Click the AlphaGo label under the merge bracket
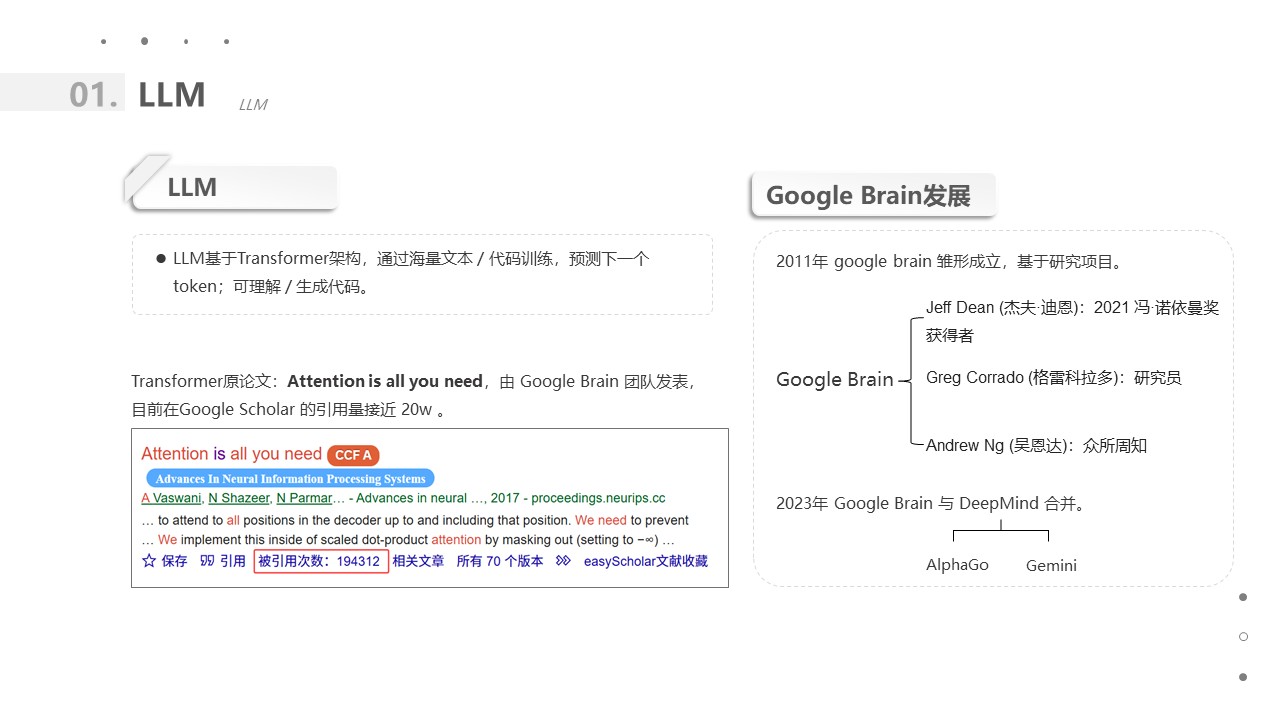This screenshot has height=720, width=1280. pos(957,565)
